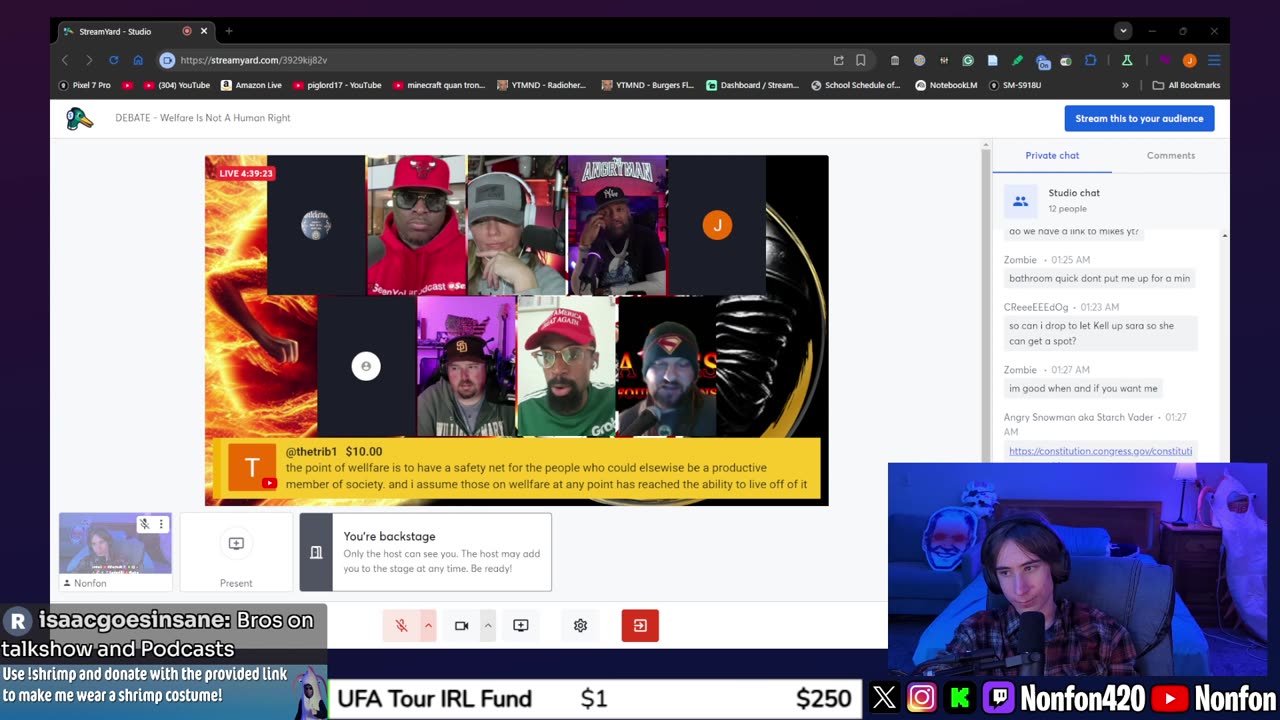This screenshot has width=1280, height=720.
Task: Open Nonfon thumbnail three-dot menu
Action: (x=161, y=524)
